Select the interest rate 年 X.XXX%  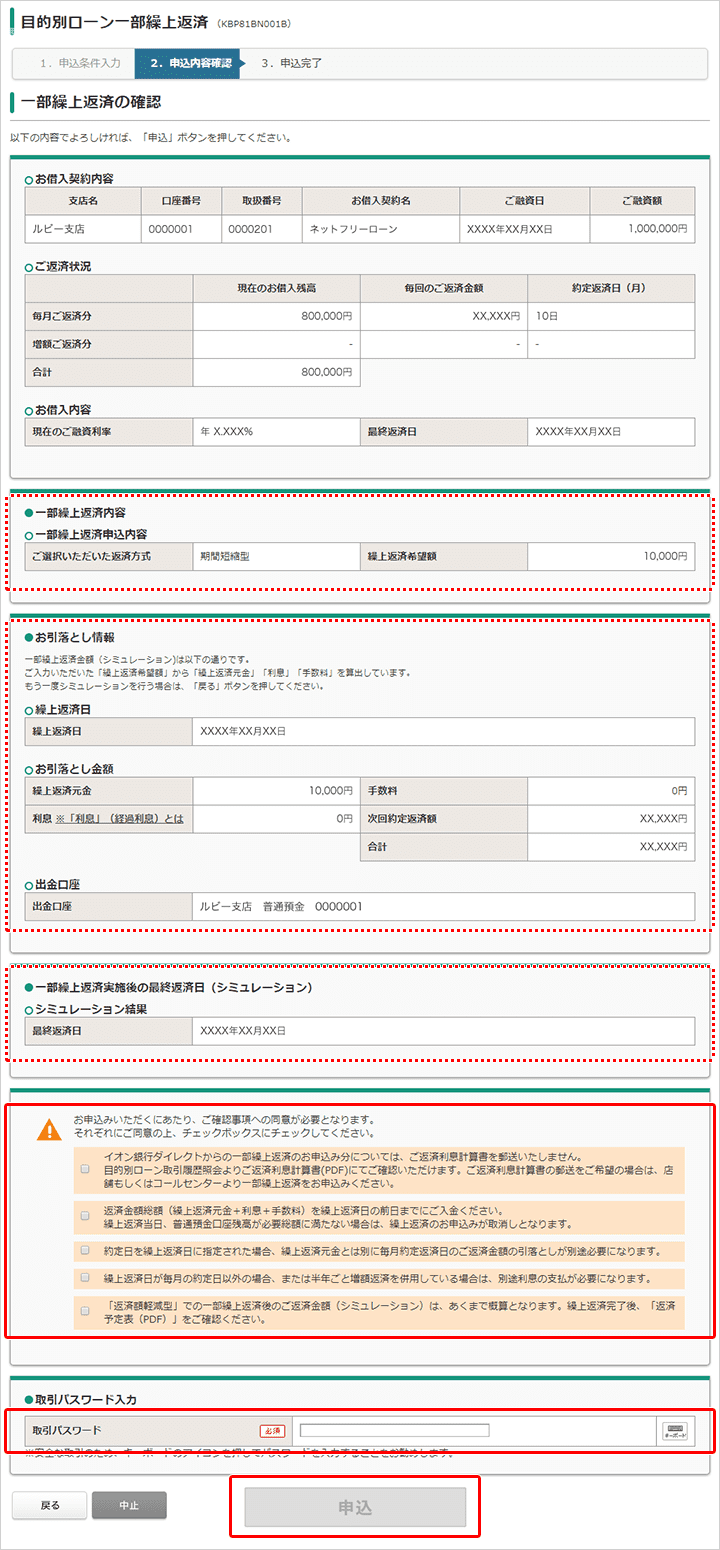(x=275, y=431)
